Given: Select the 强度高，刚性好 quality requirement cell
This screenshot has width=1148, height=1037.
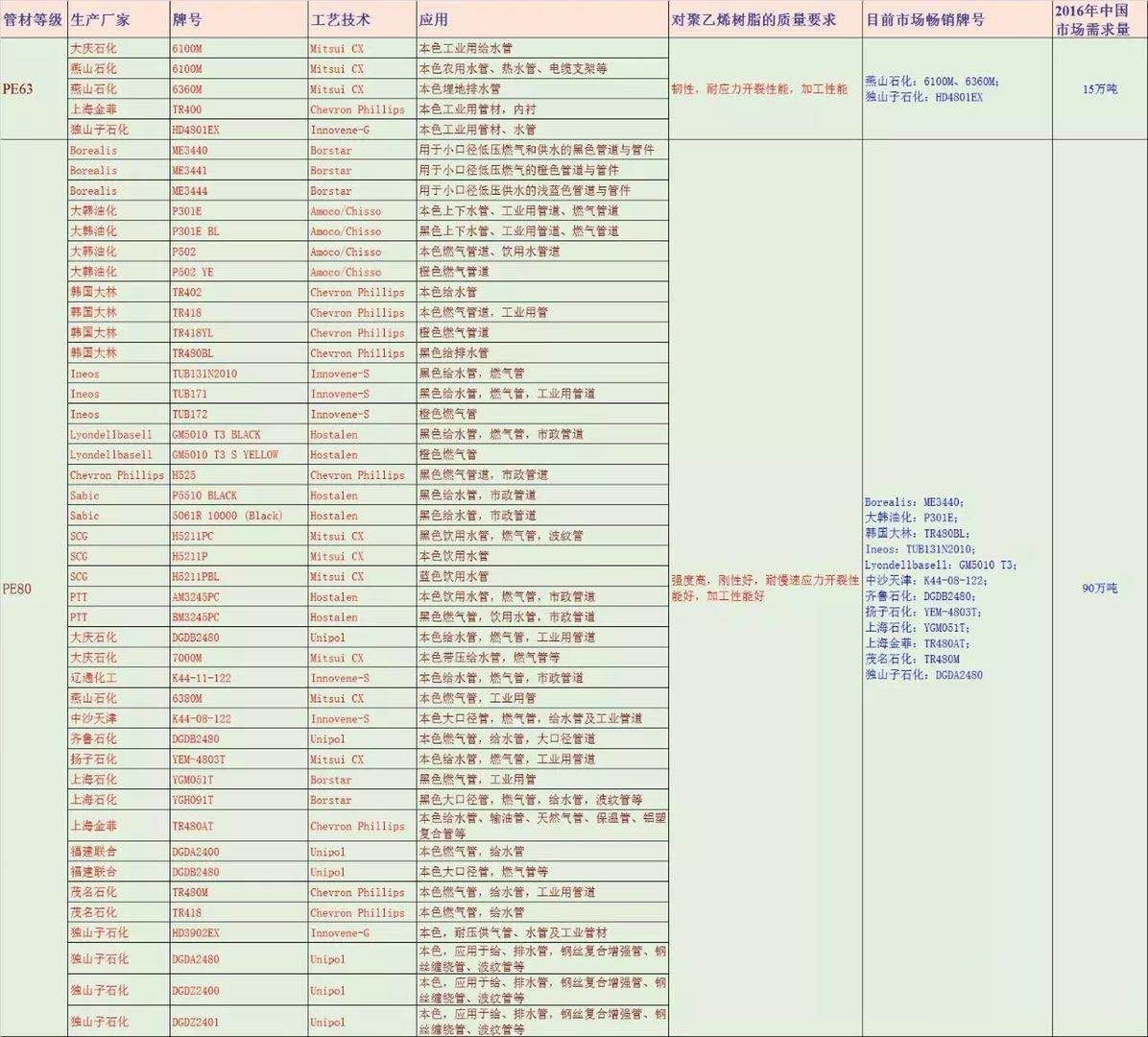Looking at the screenshot, I should (765, 588).
